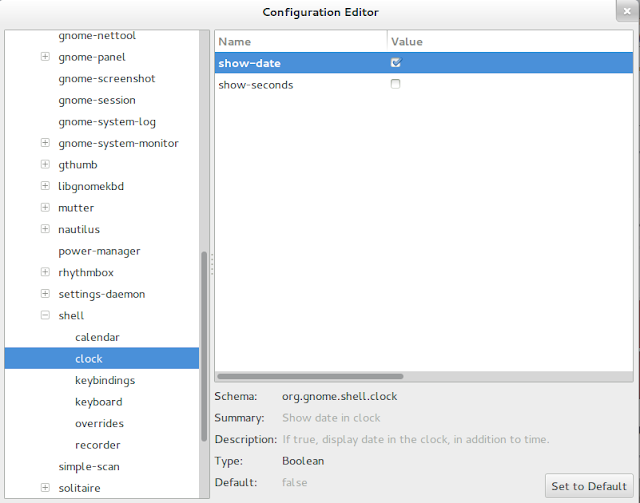Click the org.gnome.shell.clock schema text
Screen dimensions: 640x503
tap(340, 396)
